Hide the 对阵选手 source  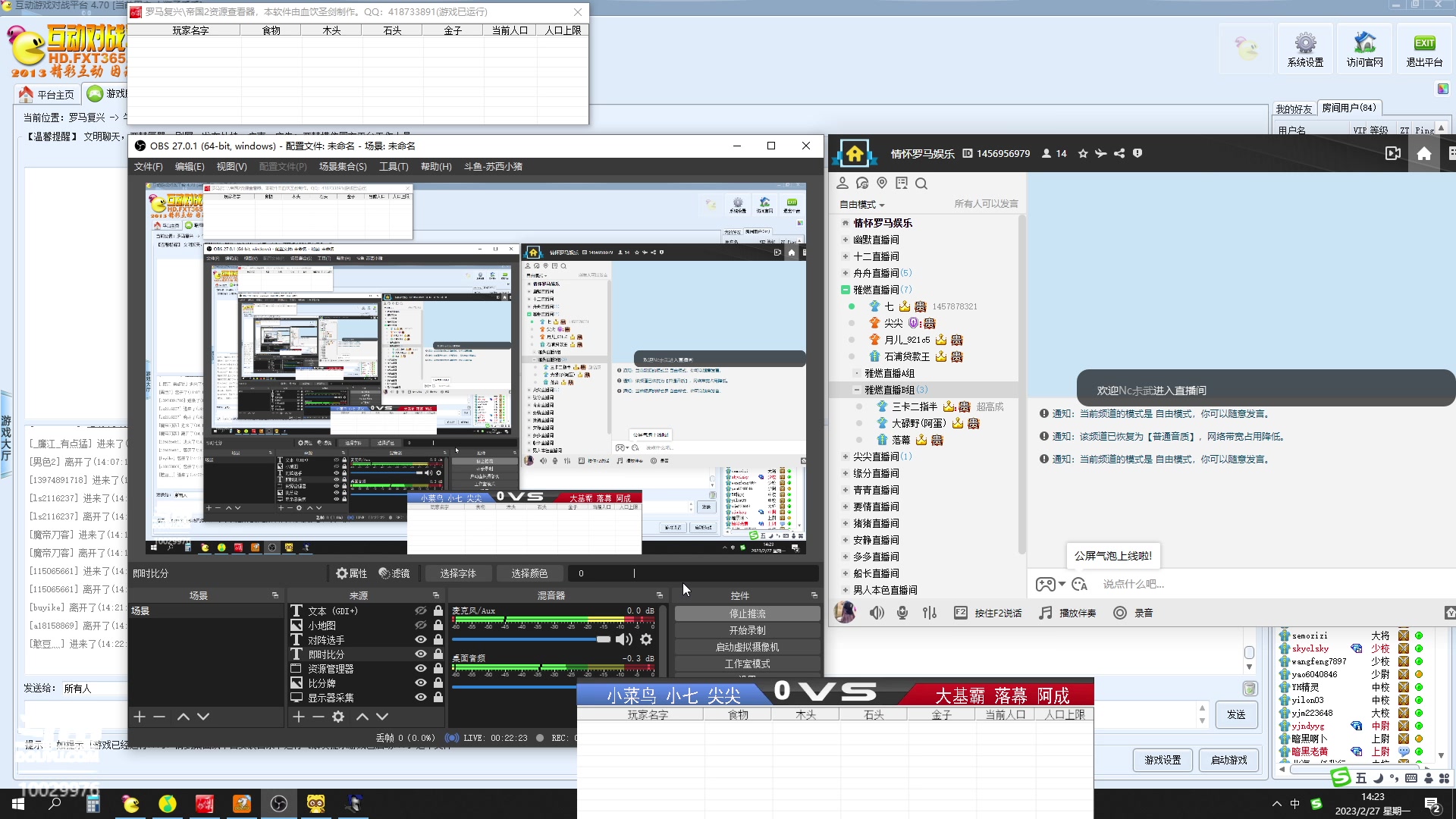coord(420,639)
